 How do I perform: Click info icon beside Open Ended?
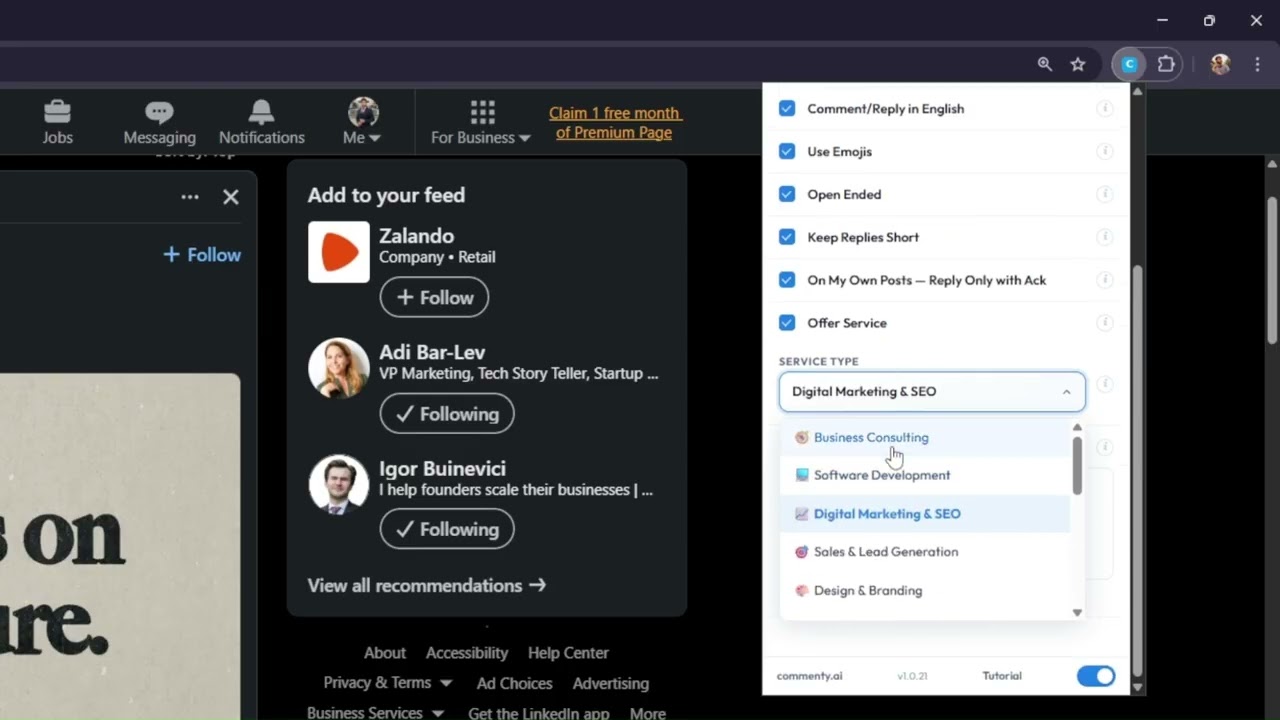pyautogui.click(x=1105, y=194)
